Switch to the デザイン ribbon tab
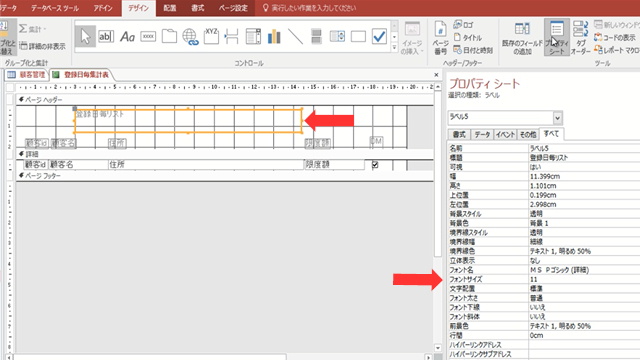The width and height of the screenshot is (640, 360). [139, 8]
